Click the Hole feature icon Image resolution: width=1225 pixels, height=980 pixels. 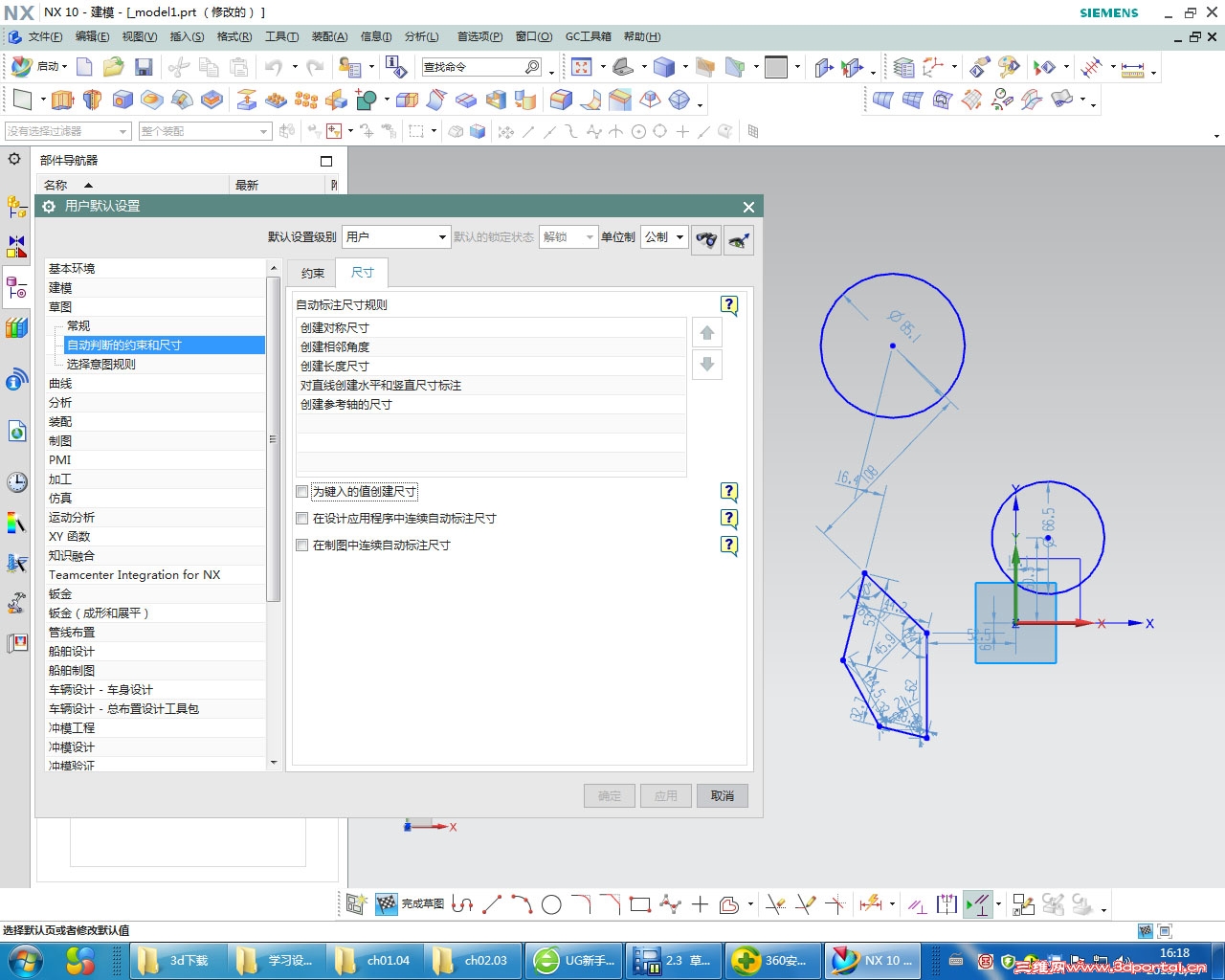[x=122, y=100]
